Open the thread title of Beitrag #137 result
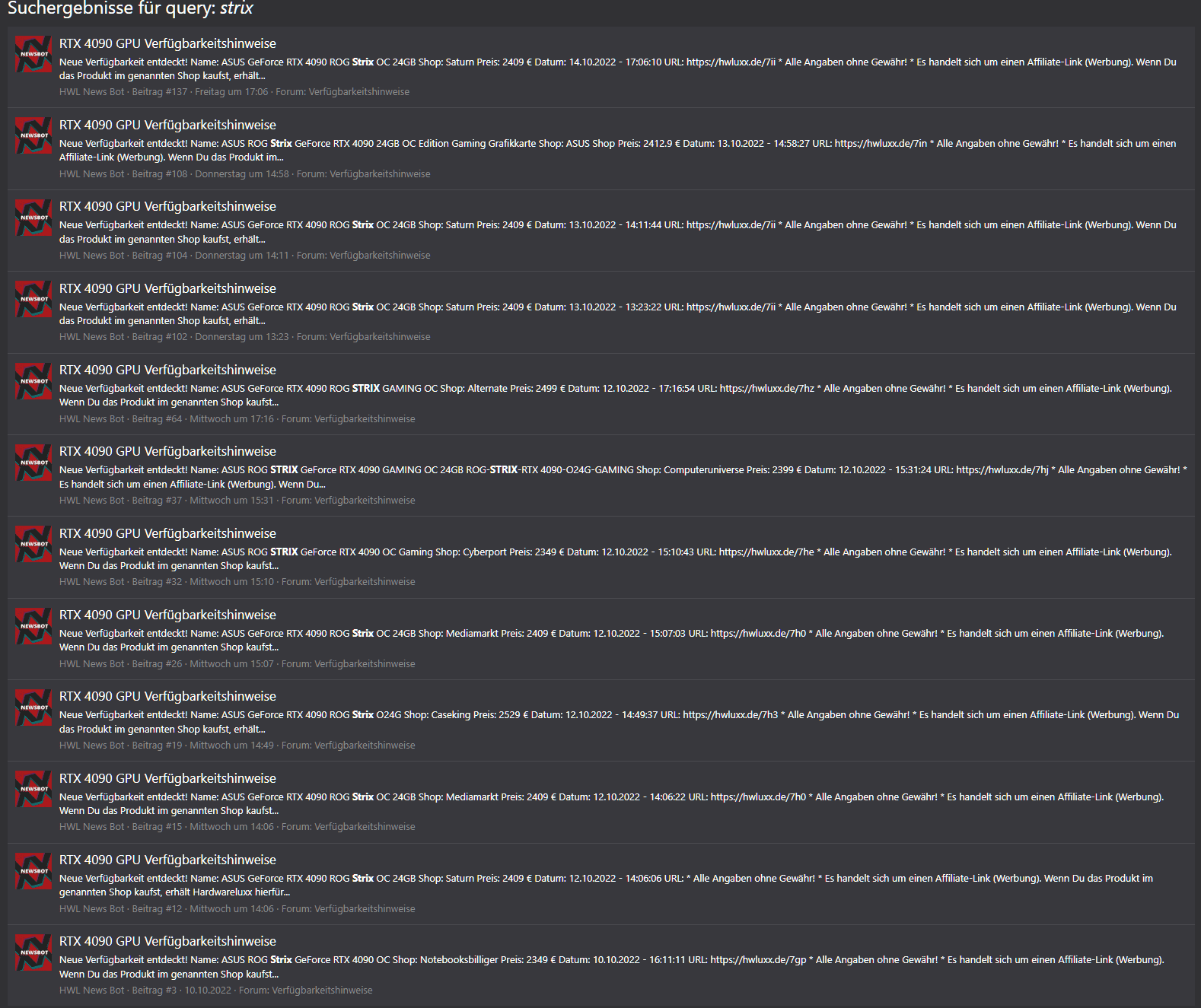1201x1008 pixels. [x=167, y=43]
